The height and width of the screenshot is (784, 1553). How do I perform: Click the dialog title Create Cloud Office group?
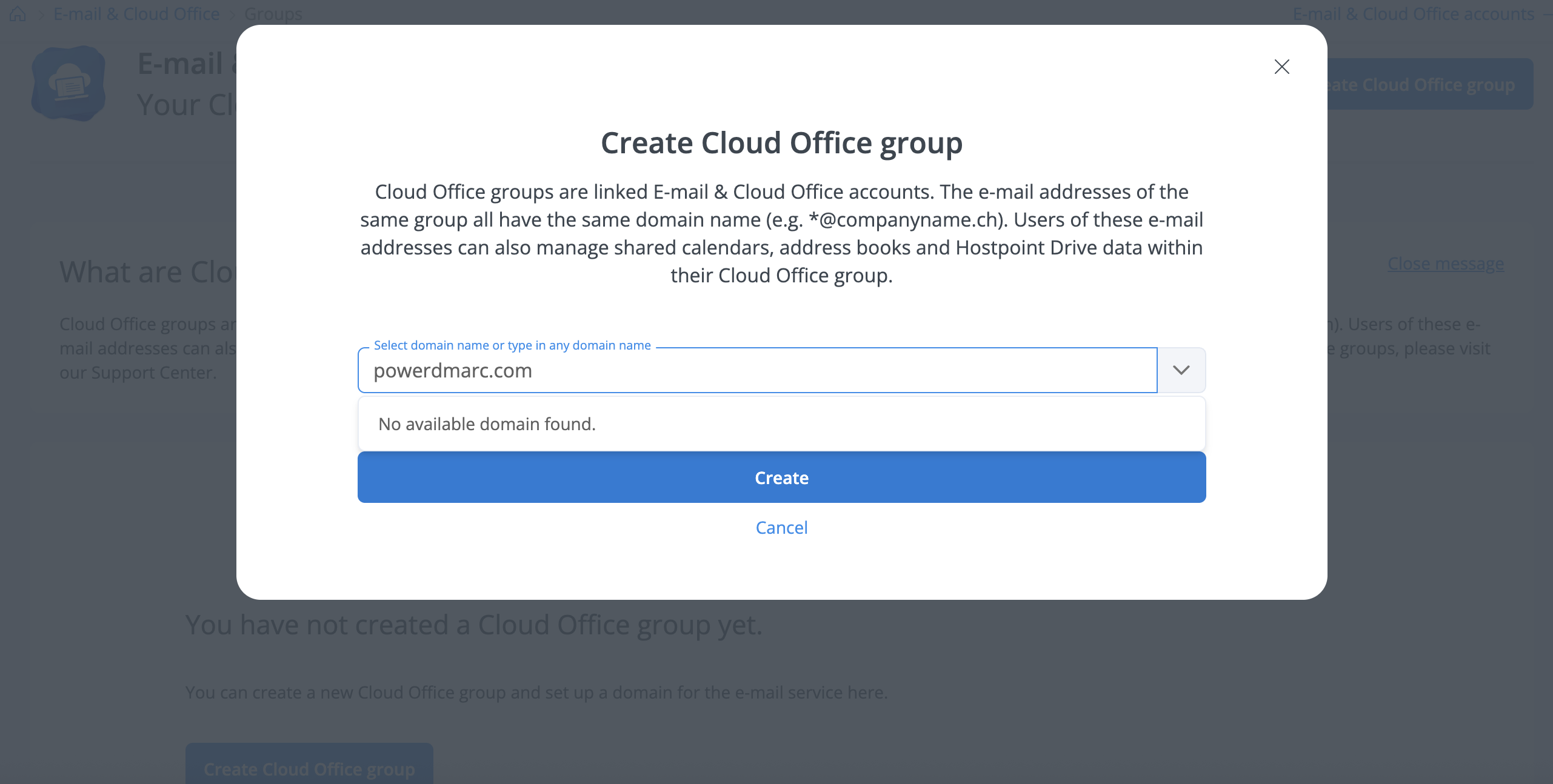(x=781, y=144)
